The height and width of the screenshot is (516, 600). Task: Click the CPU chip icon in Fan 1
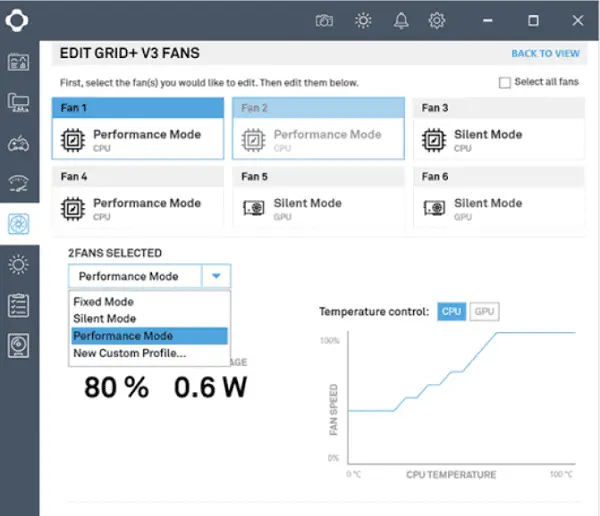tap(73, 140)
